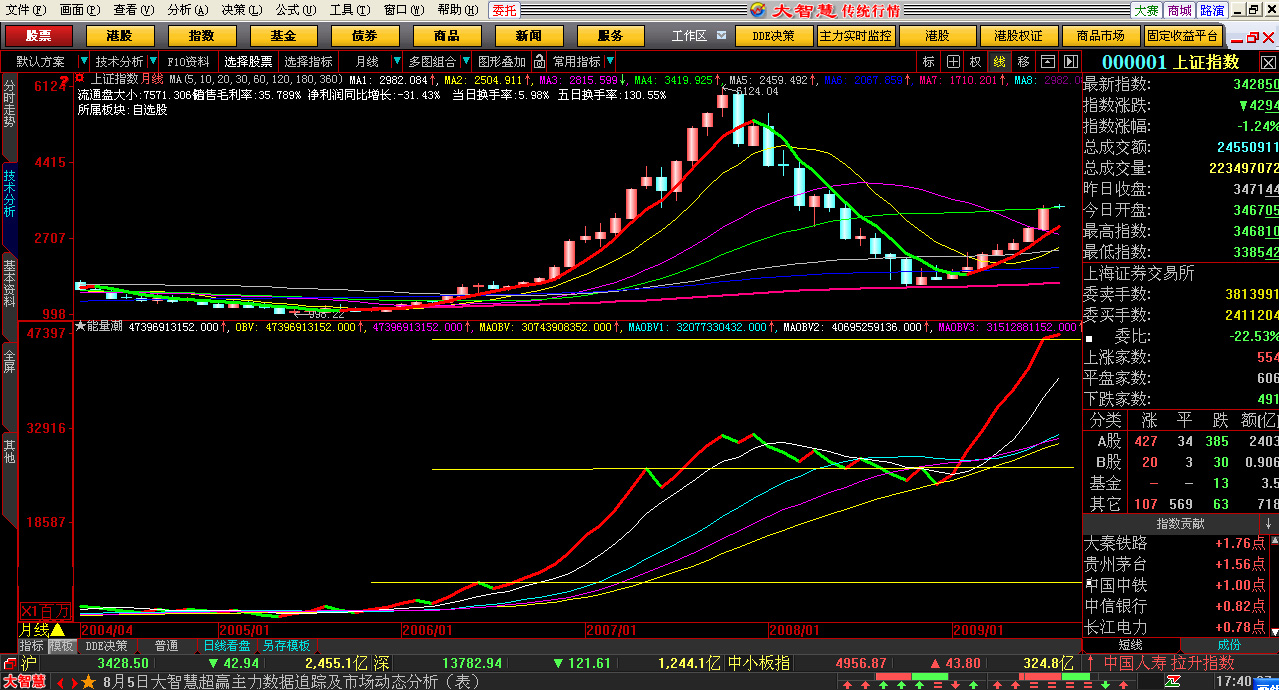The width and height of the screenshot is (1279, 690).
Task: Click the 另存模板 bottom tab
Action: pyautogui.click(x=287, y=647)
